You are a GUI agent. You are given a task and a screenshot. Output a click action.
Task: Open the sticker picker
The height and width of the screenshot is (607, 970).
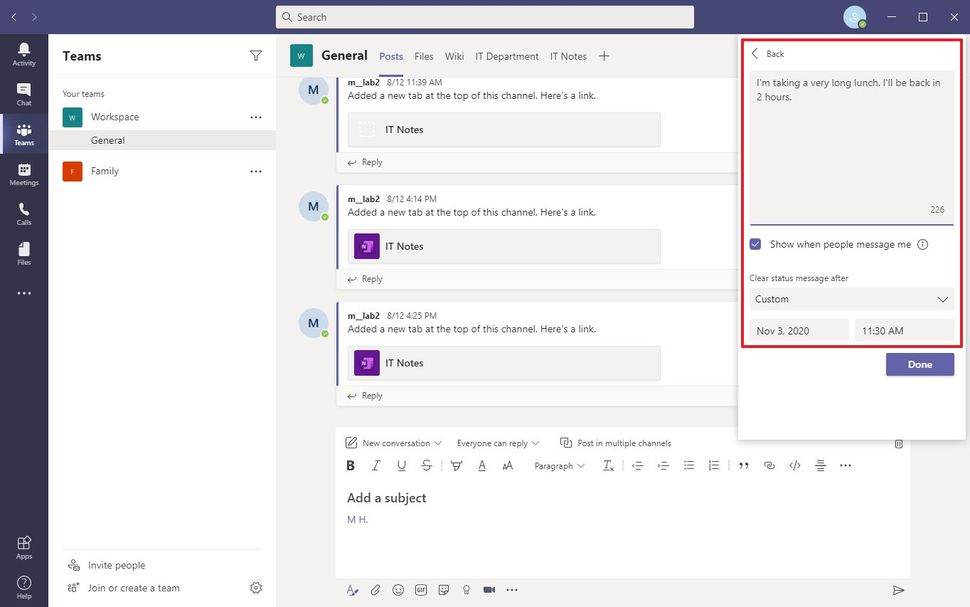(x=444, y=589)
